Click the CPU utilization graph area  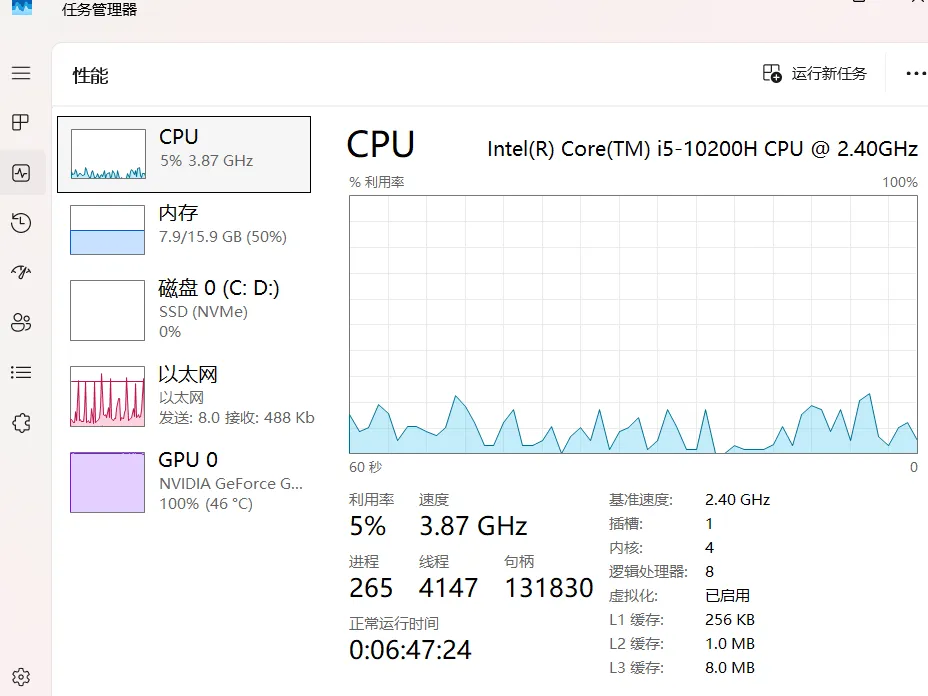point(633,324)
